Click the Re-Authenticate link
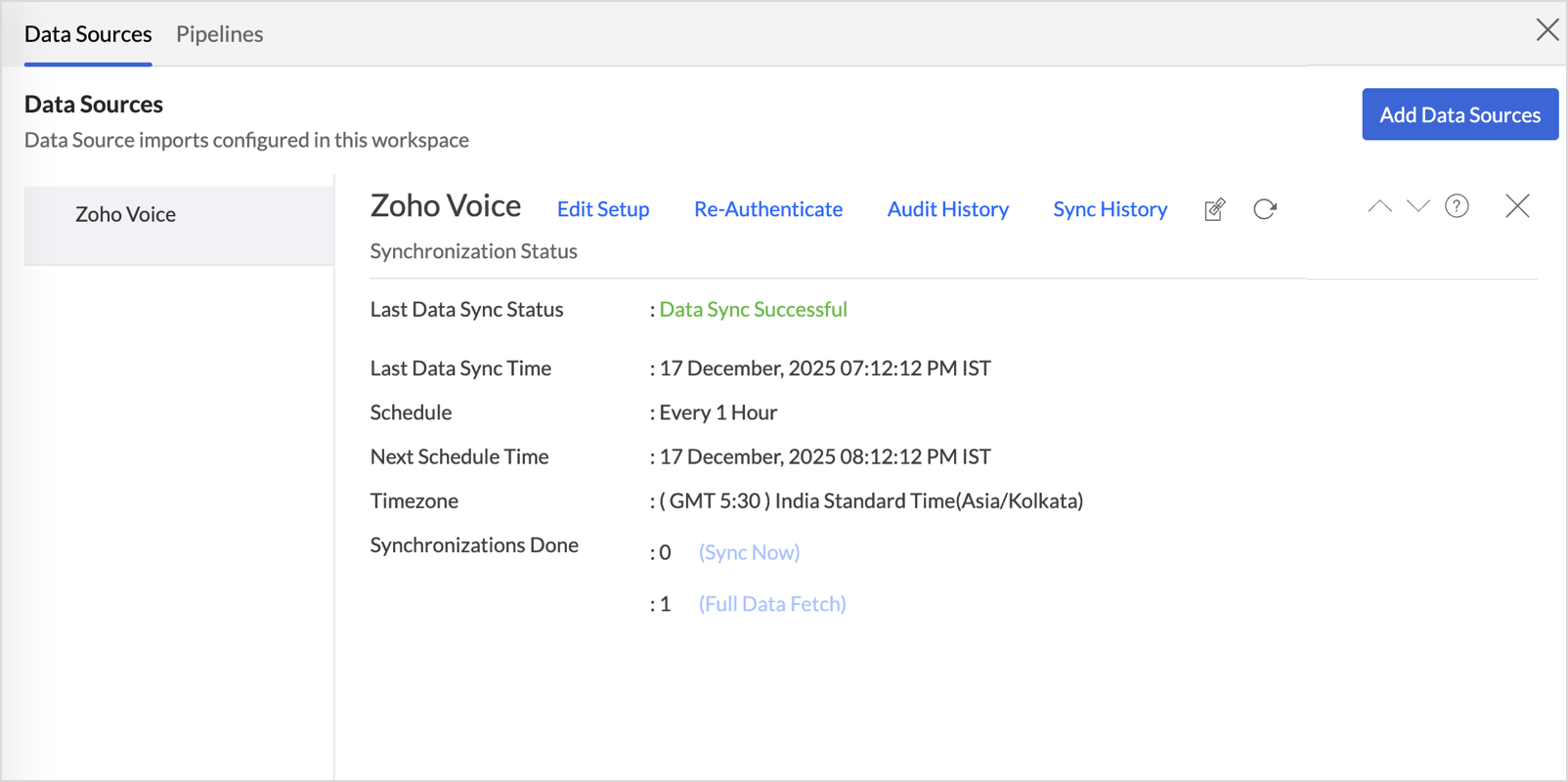This screenshot has height=782, width=1568. (767, 209)
